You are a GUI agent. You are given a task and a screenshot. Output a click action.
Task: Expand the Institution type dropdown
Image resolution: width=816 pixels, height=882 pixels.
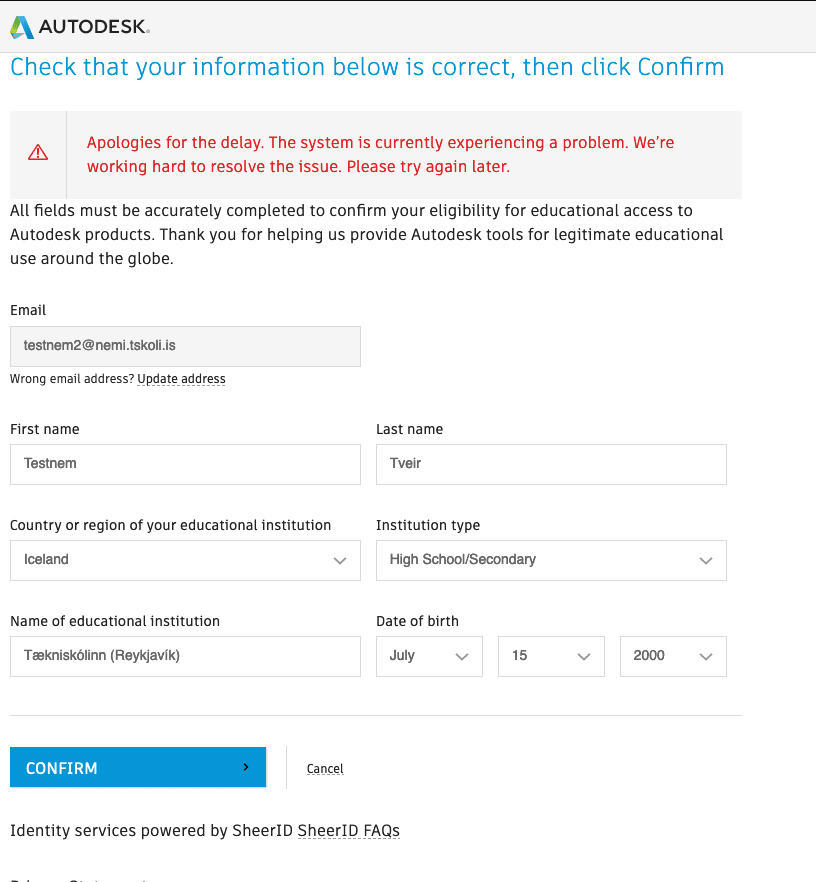click(x=551, y=560)
